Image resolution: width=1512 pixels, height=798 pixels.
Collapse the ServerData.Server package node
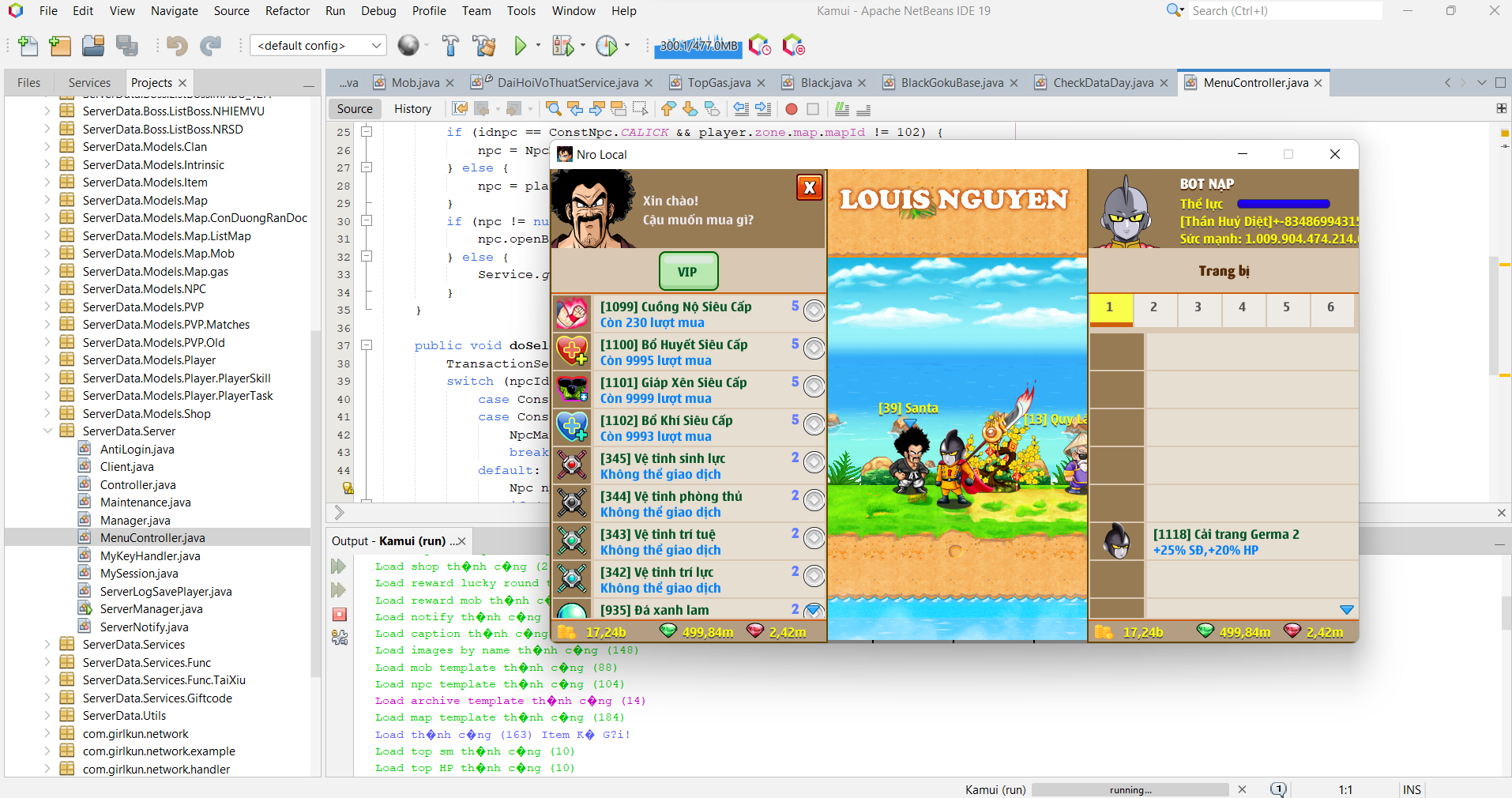[47, 431]
